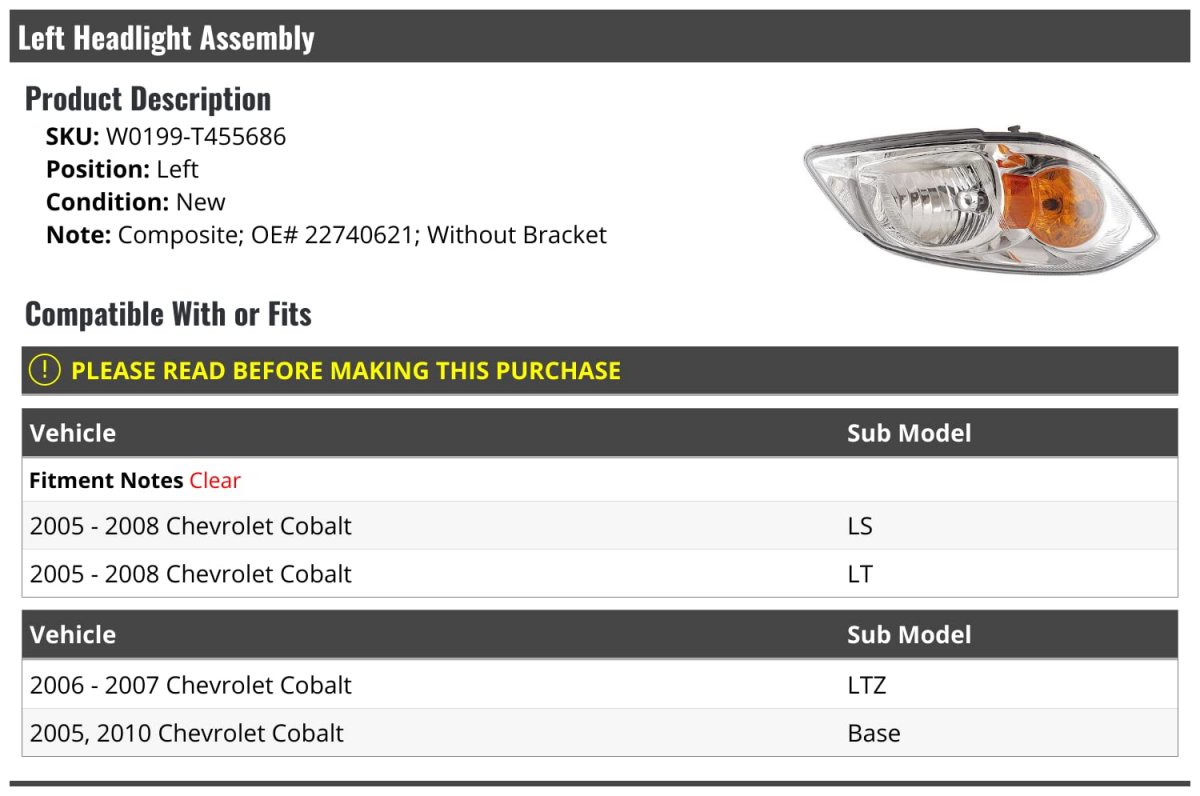Click the Compatible With or Fits heading

(x=168, y=314)
